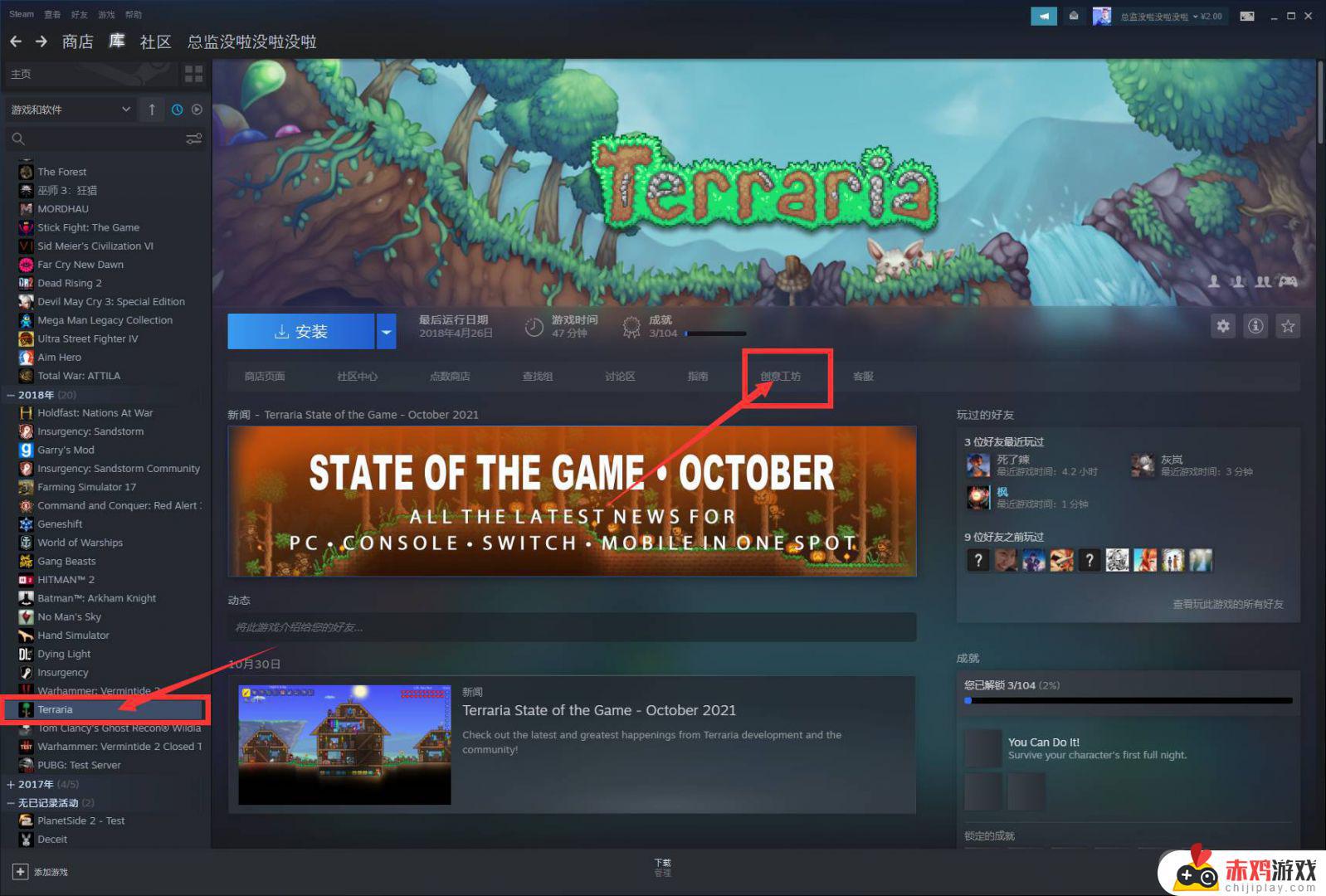The width and height of the screenshot is (1326, 896).
Task: Collapse the 无已记录活动 category
Action: click(x=11, y=803)
